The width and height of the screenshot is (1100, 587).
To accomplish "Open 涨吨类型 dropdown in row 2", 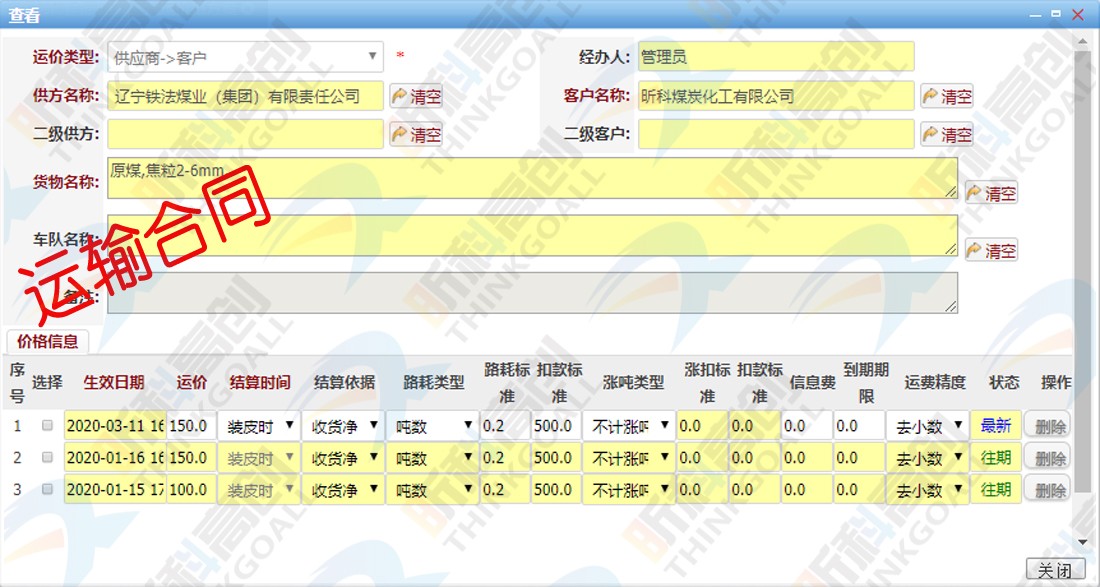I will [629, 458].
